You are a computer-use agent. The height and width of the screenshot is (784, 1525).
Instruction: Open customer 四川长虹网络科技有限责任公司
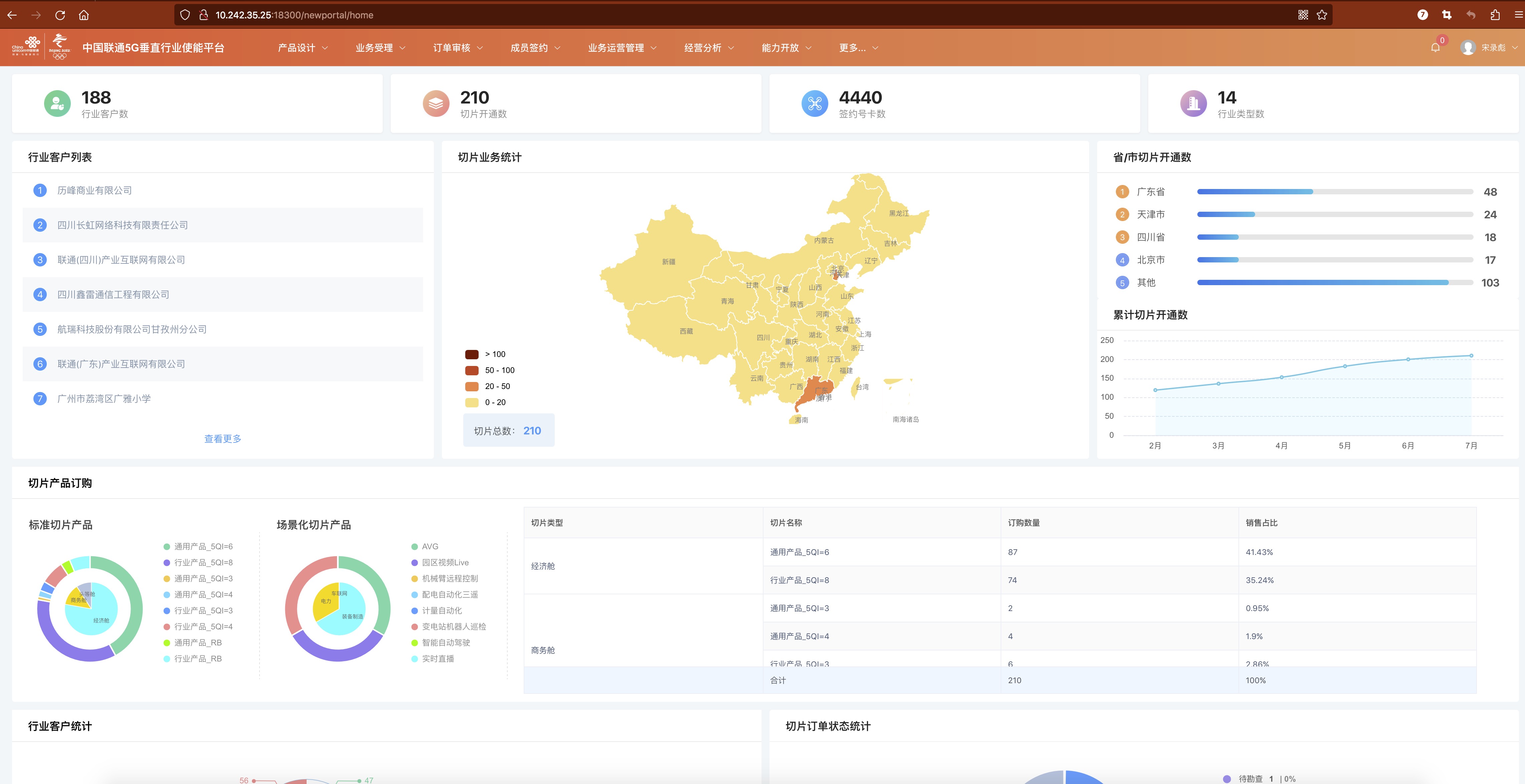[123, 225]
